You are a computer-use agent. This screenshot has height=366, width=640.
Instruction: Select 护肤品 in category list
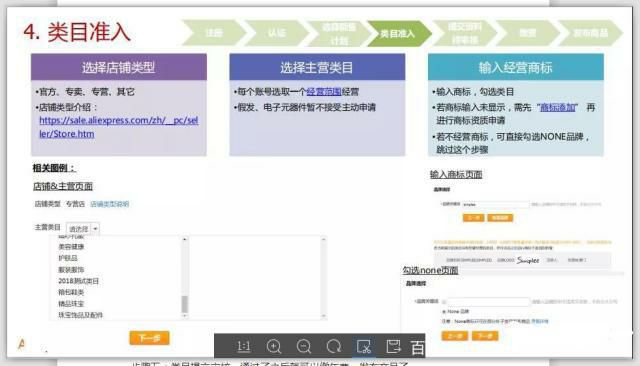point(67,258)
